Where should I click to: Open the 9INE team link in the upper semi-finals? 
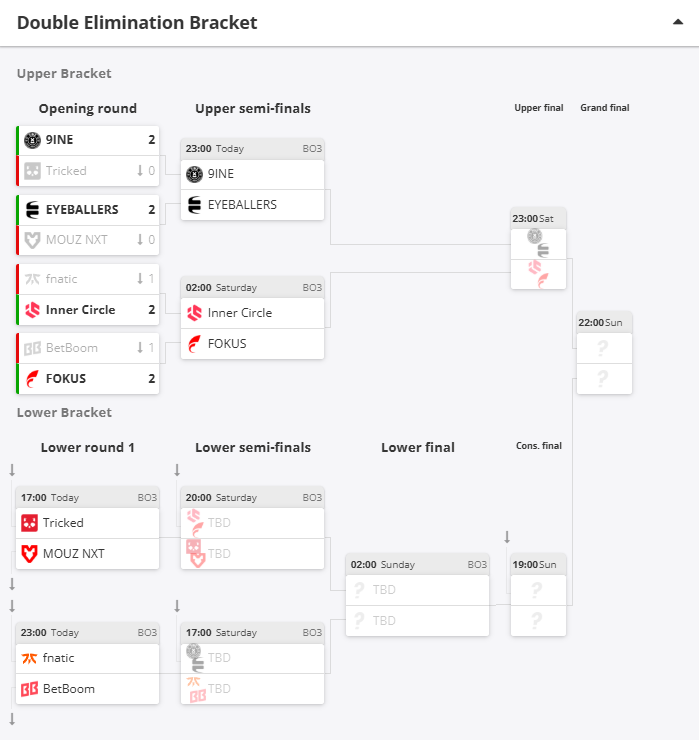(x=221, y=174)
